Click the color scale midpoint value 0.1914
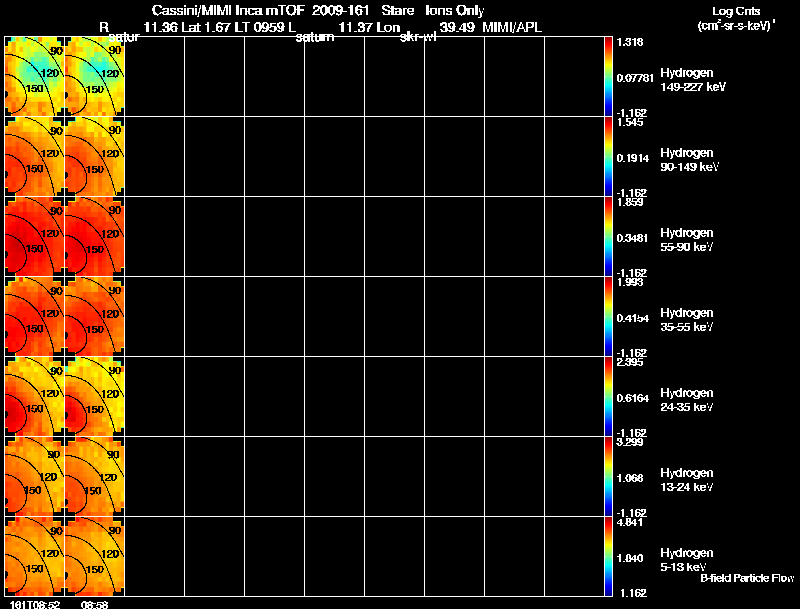Image resolution: width=800 pixels, height=609 pixels. click(x=633, y=158)
